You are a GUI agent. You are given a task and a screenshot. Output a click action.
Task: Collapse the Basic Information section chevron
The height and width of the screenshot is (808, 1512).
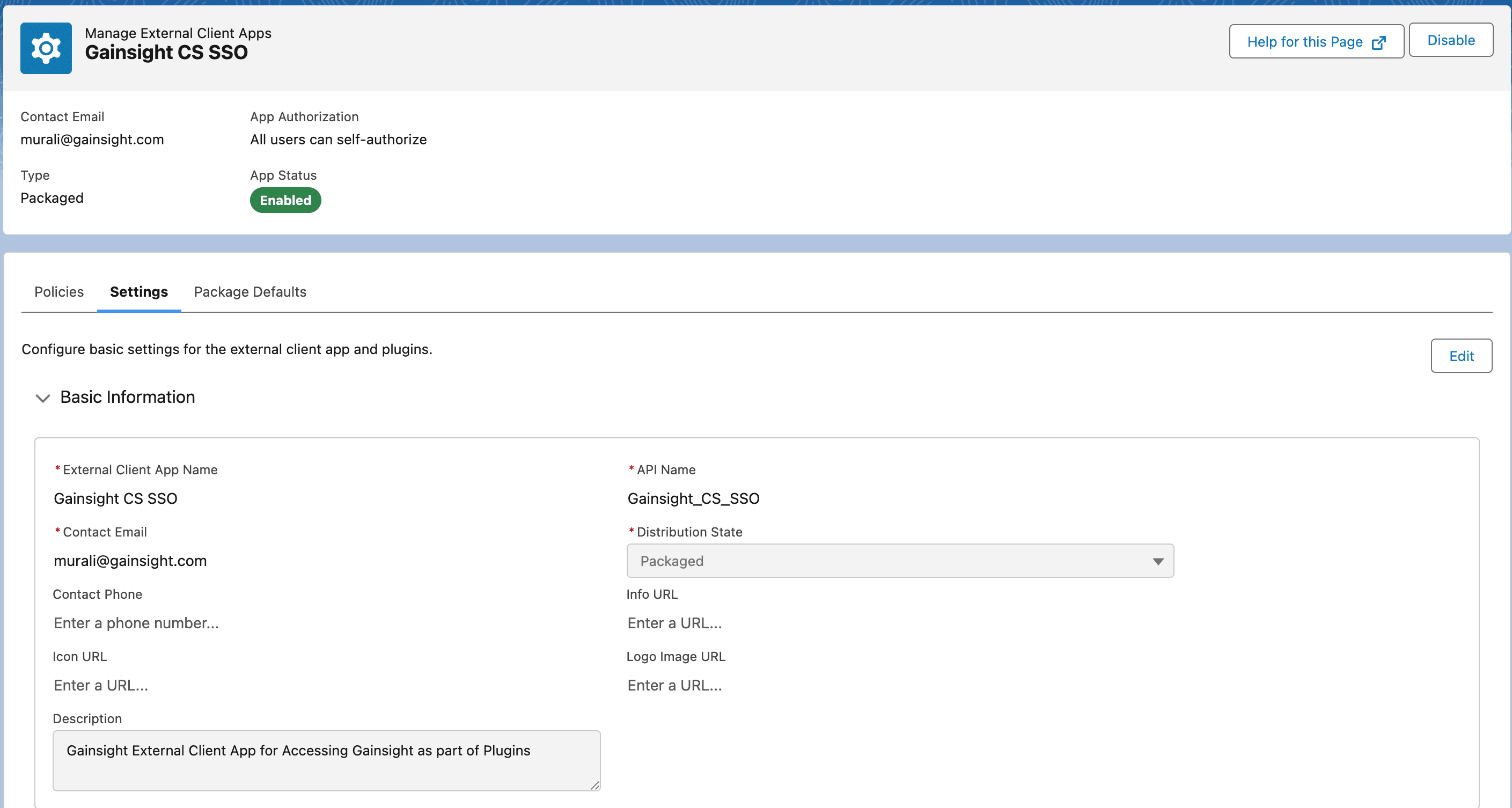tap(43, 398)
